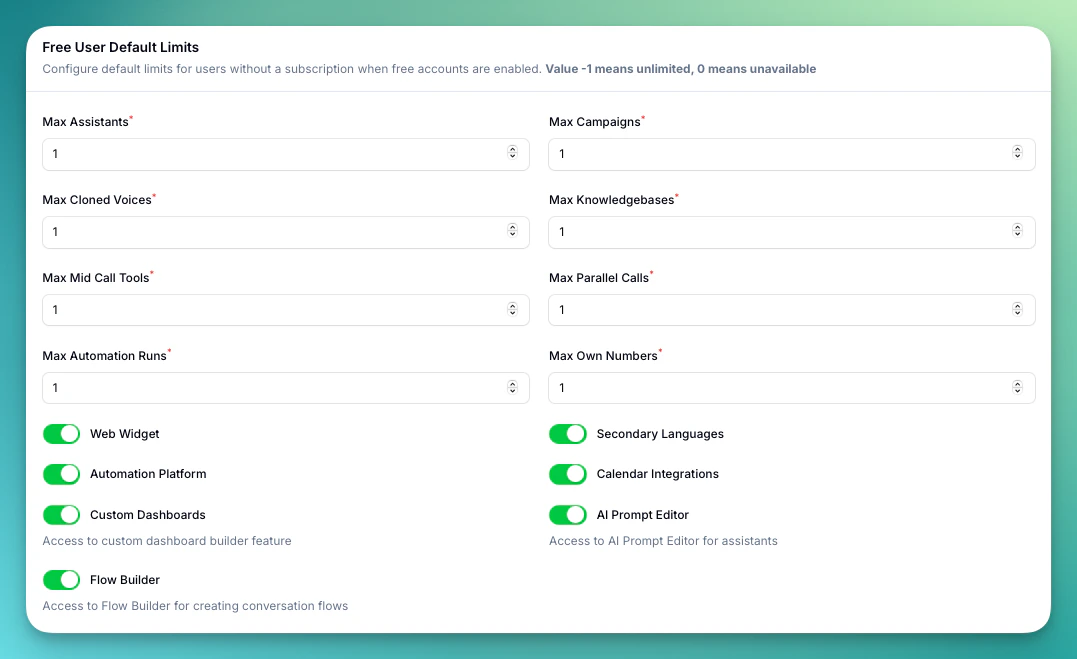Click the Free User Default Limits heading
Viewport: 1077px width, 659px height.
click(x=121, y=47)
